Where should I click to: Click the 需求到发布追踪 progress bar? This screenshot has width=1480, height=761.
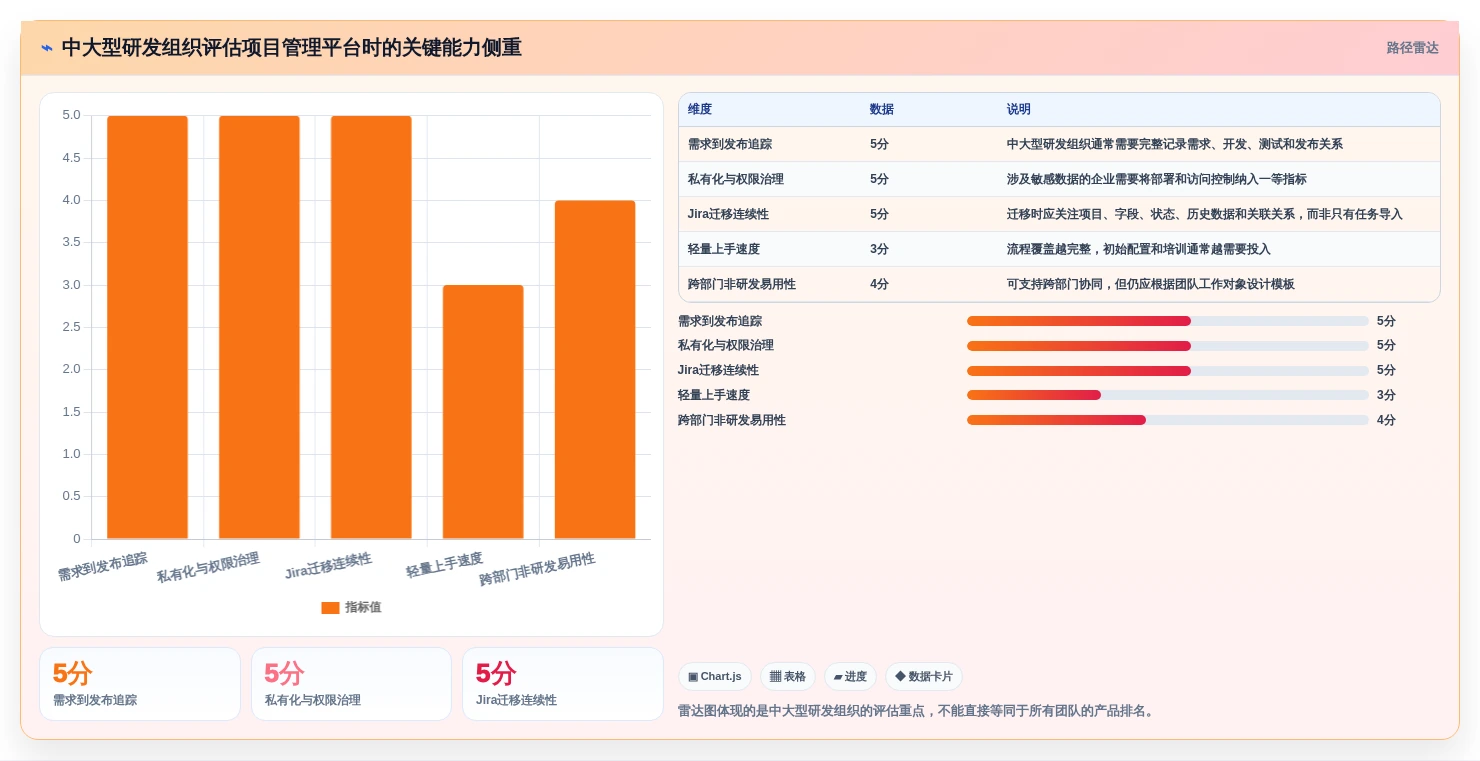[x=1168, y=321]
